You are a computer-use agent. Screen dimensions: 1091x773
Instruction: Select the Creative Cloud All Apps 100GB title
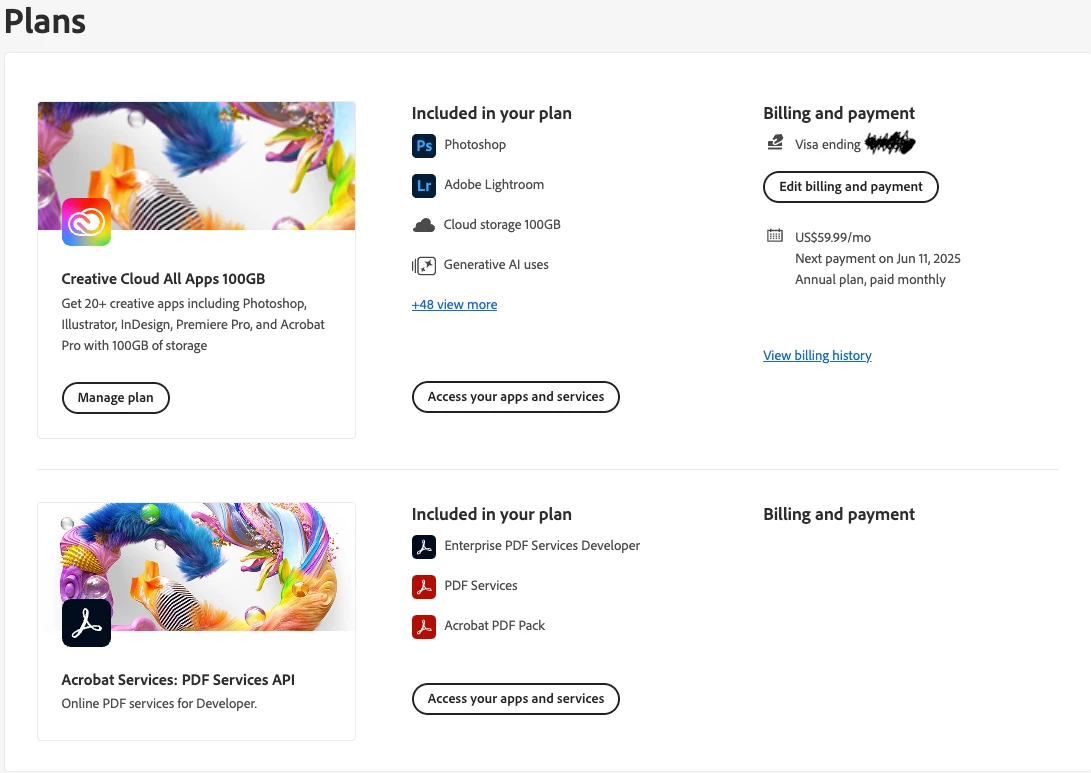tap(163, 279)
